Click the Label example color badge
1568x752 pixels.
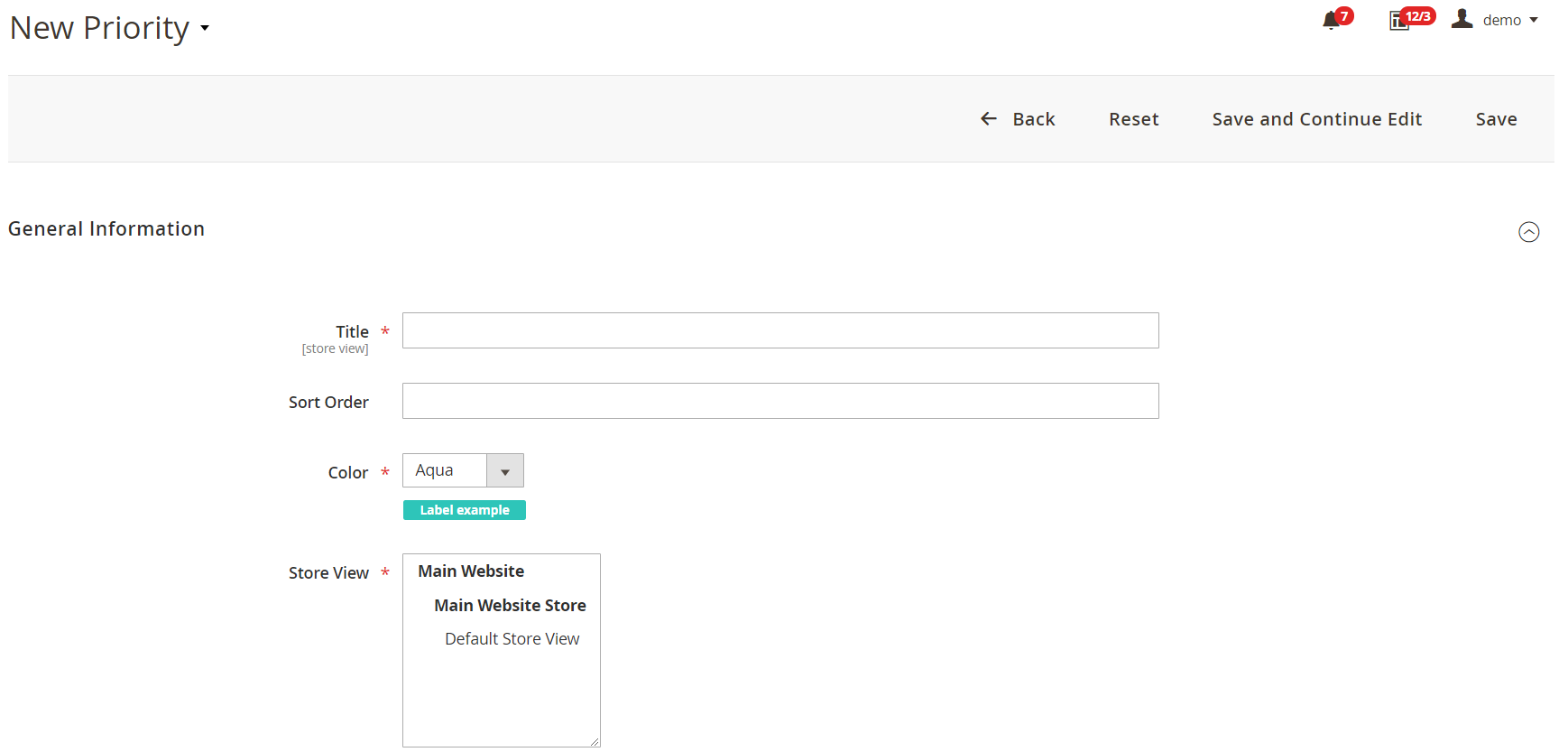coord(465,510)
